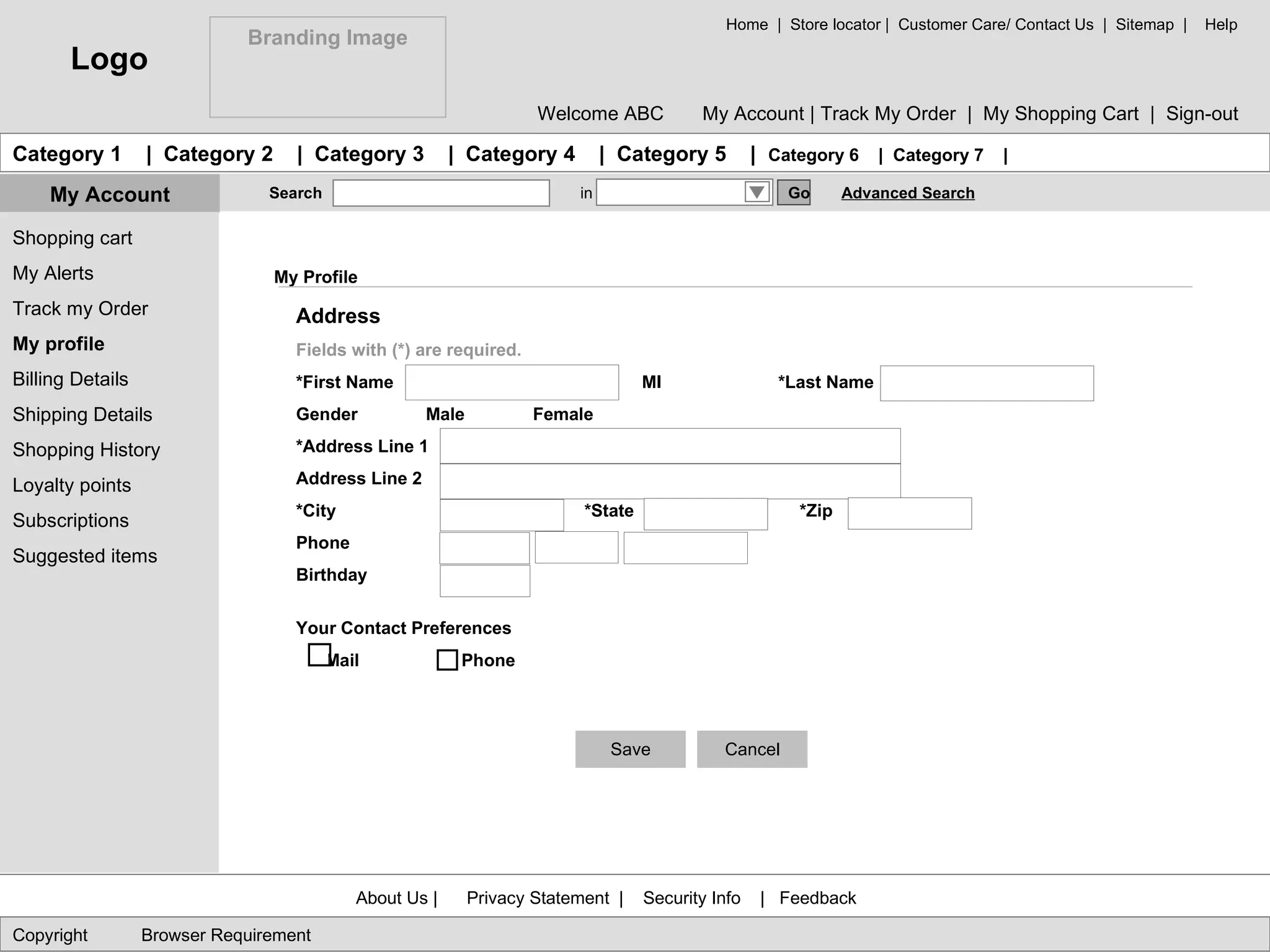Viewport: 1270px width, 952px height.
Task: Click the last Phone number box
Action: pyautogui.click(x=685, y=548)
